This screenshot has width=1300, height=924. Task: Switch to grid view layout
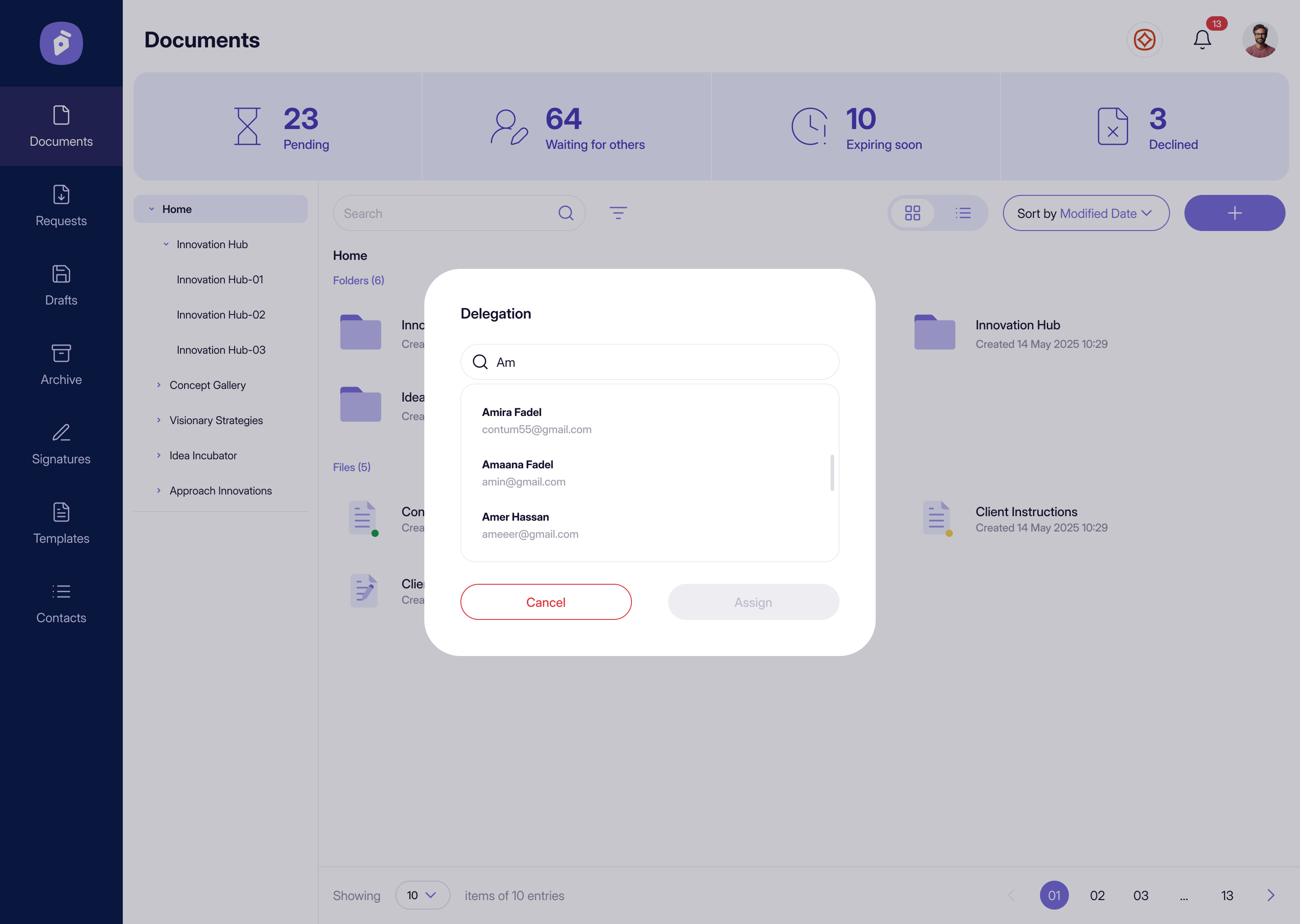pyautogui.click(x=912, y=213)
